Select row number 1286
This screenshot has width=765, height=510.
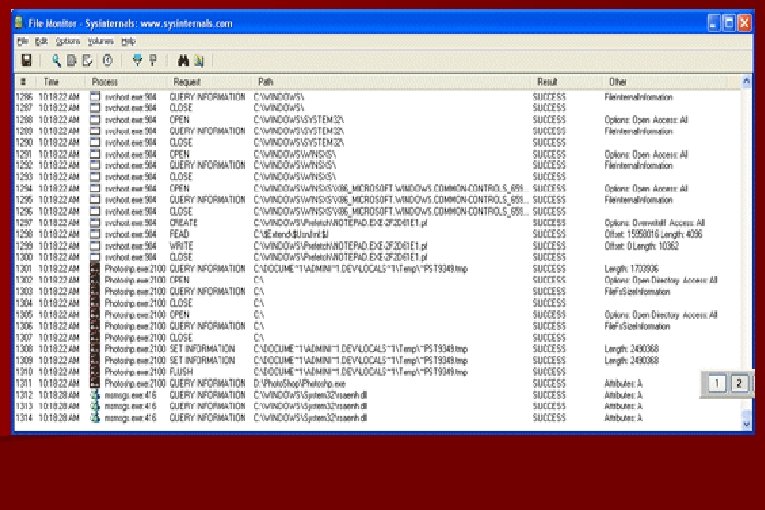coord(24,97)
